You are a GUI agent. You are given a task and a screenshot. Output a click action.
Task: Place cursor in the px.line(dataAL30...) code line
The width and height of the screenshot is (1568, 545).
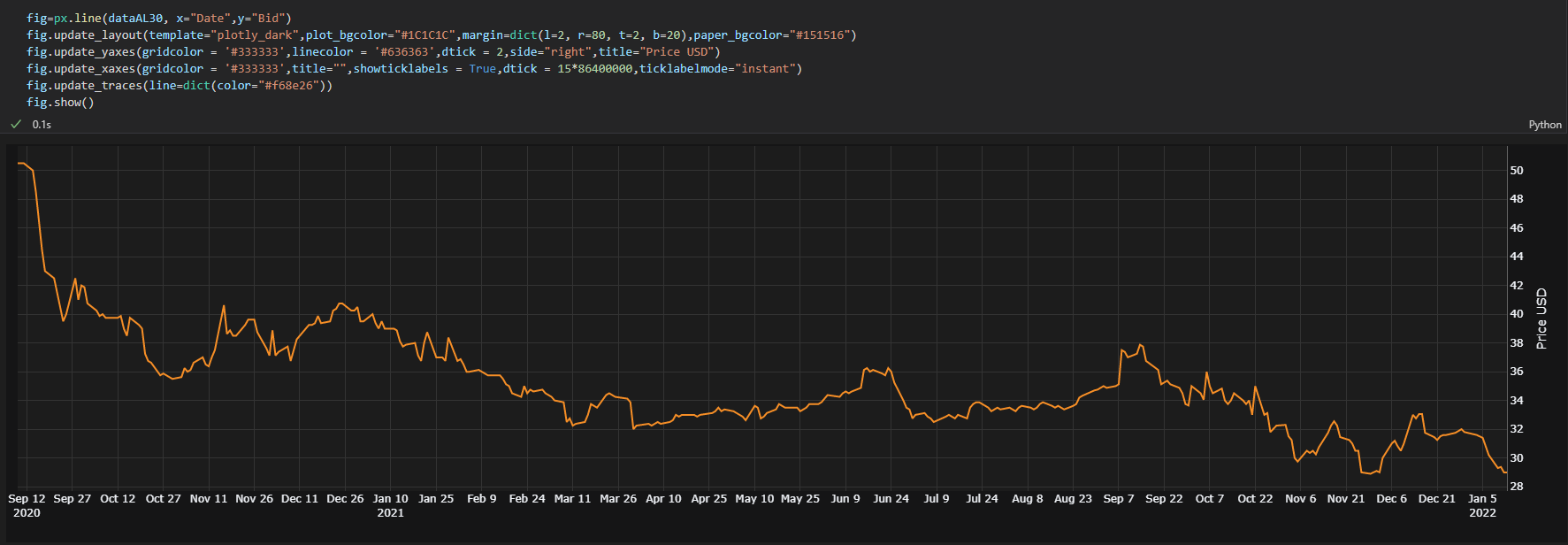[x=158, y=18]
